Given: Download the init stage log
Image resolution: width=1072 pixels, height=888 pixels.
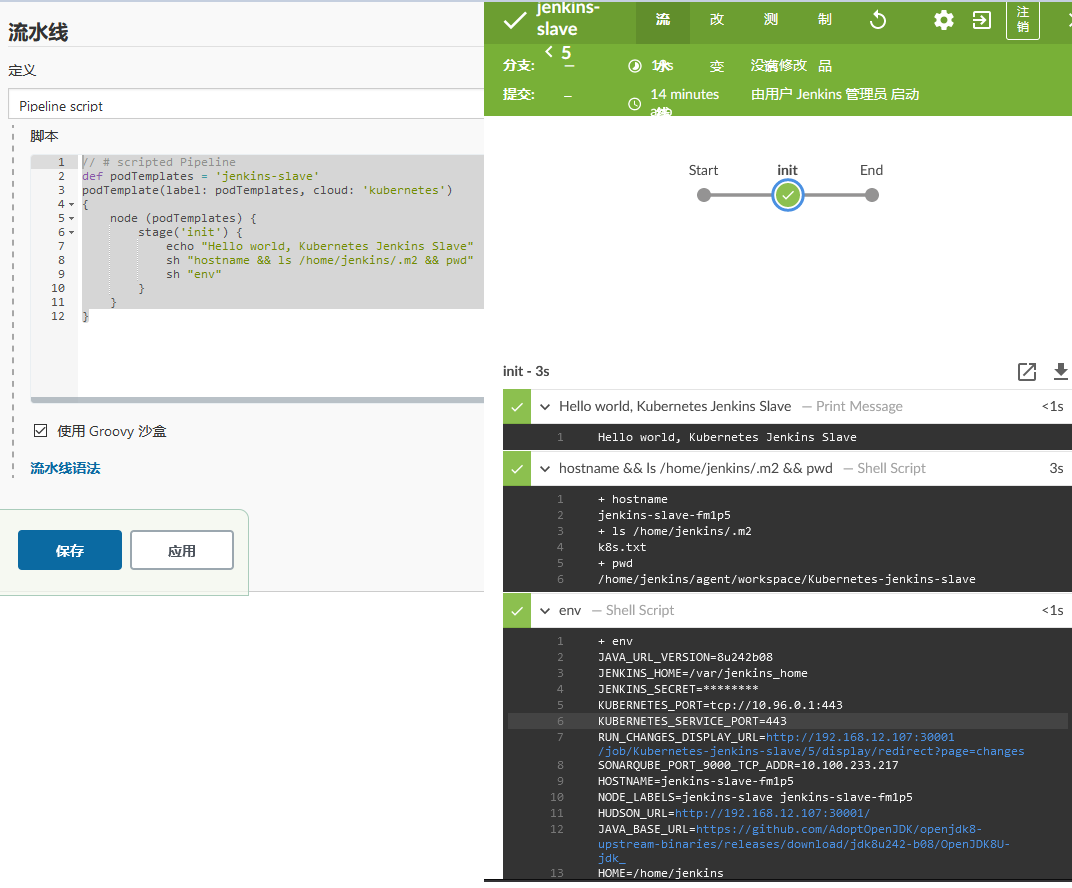Looking at the screenshot, I should 1060,371.
